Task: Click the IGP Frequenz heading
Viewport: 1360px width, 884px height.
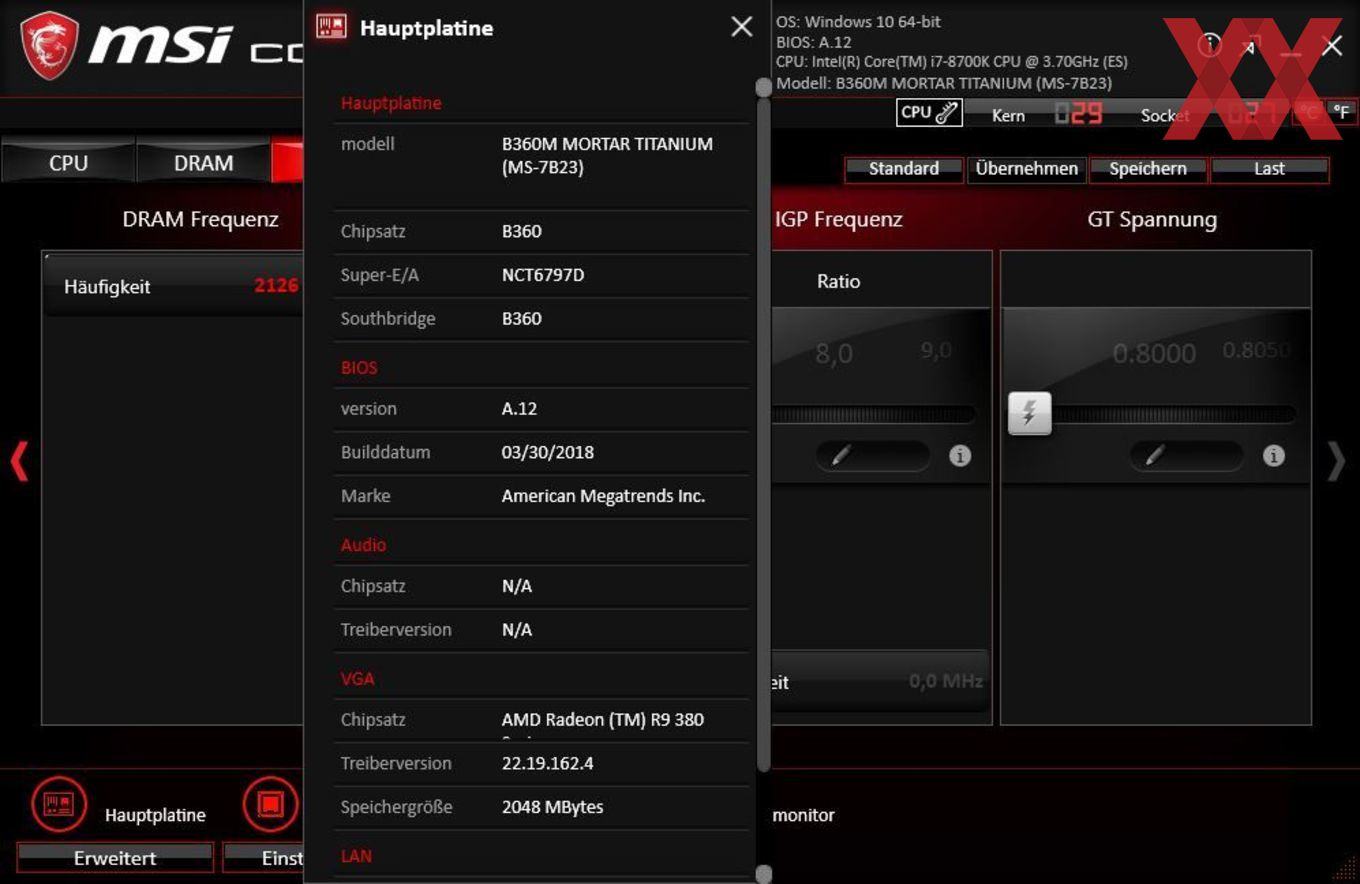Action: click(x=838, y=220)
